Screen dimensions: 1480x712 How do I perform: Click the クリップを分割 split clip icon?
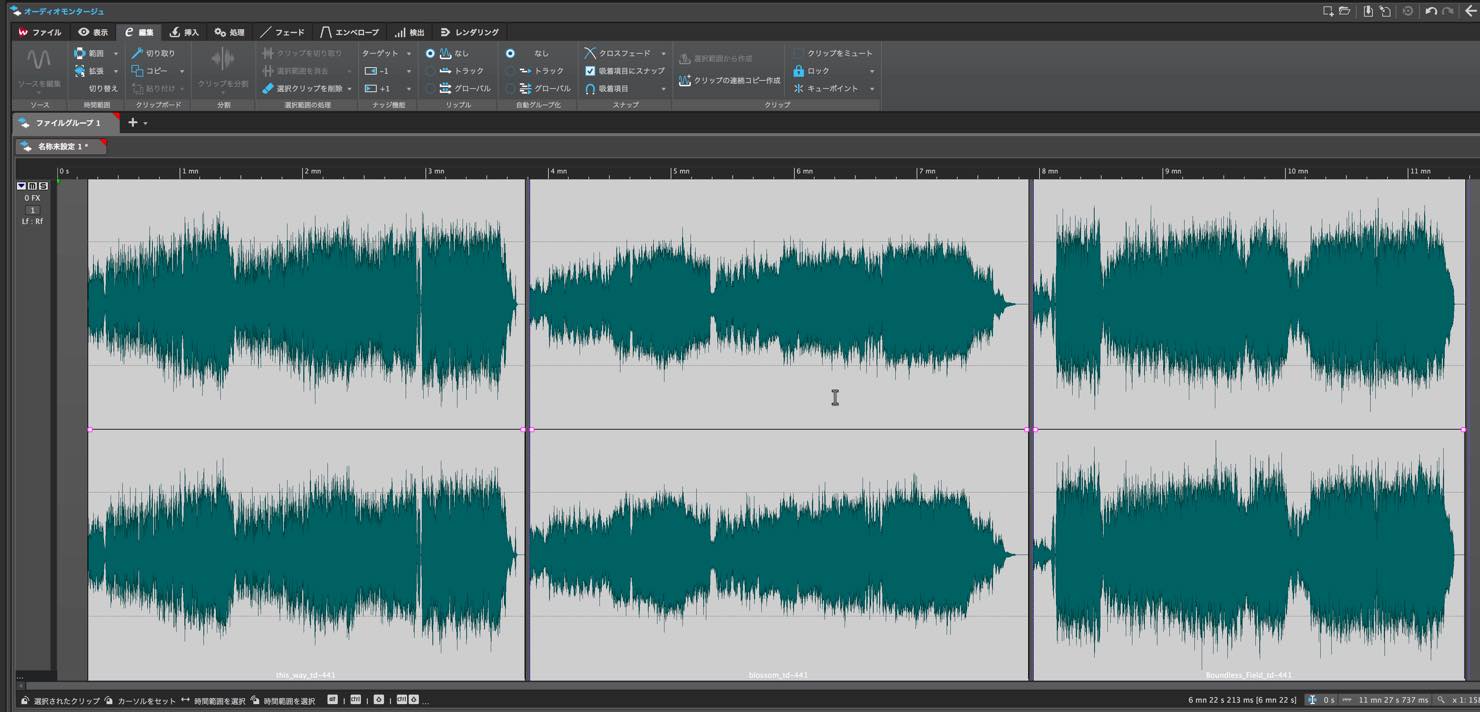pos(223,61)
